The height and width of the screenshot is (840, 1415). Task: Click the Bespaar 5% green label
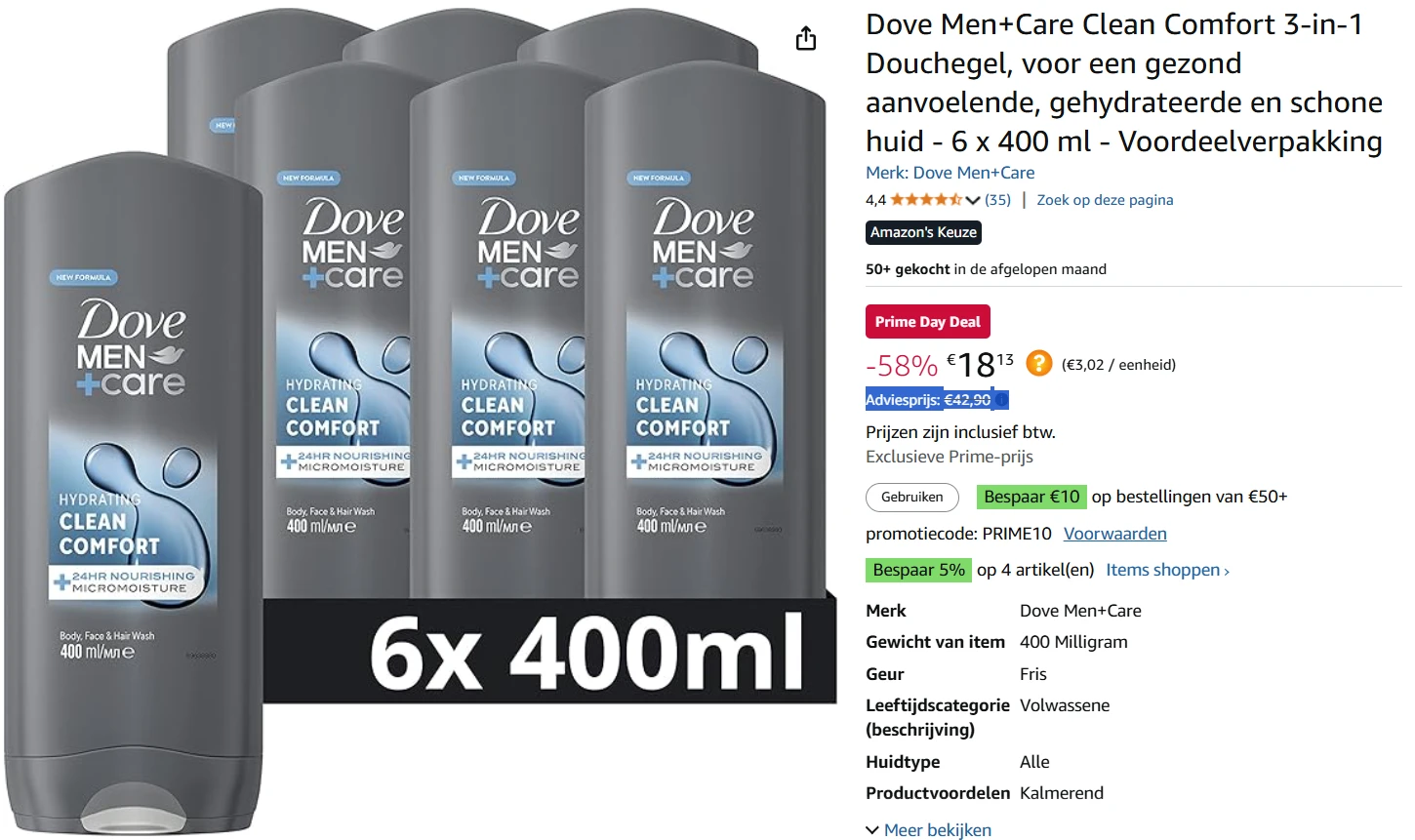(918, 570)
